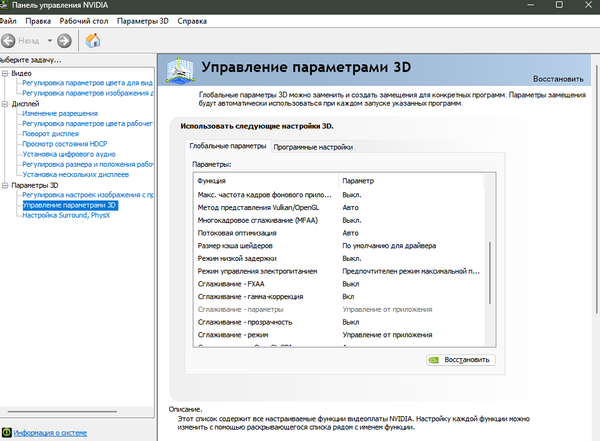Collapse the Параметры 3D tree node
Image resolution: width=600 pixels, height=441 pixels.
[5, 185]
